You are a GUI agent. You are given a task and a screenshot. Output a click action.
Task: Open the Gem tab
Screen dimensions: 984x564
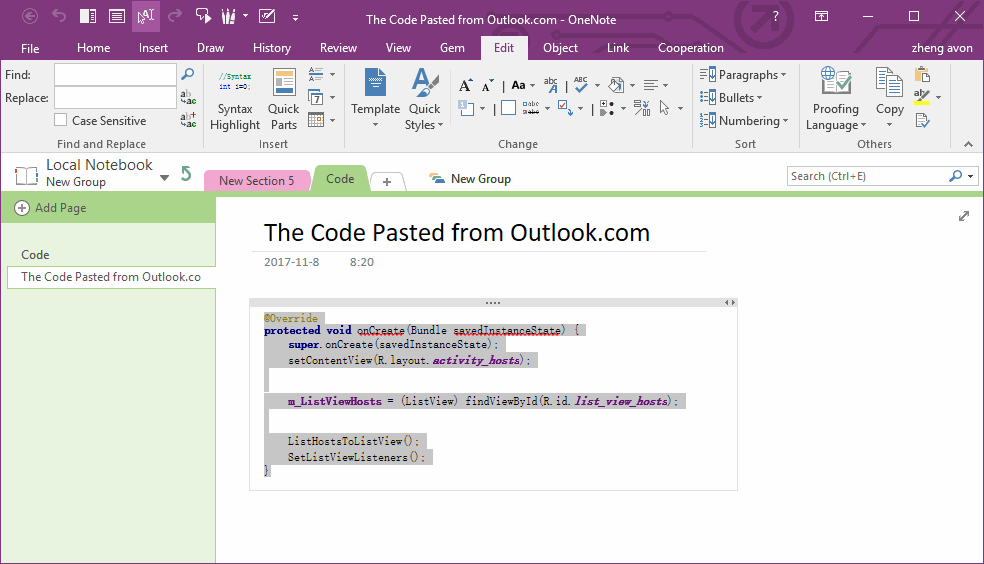[452, 48]
